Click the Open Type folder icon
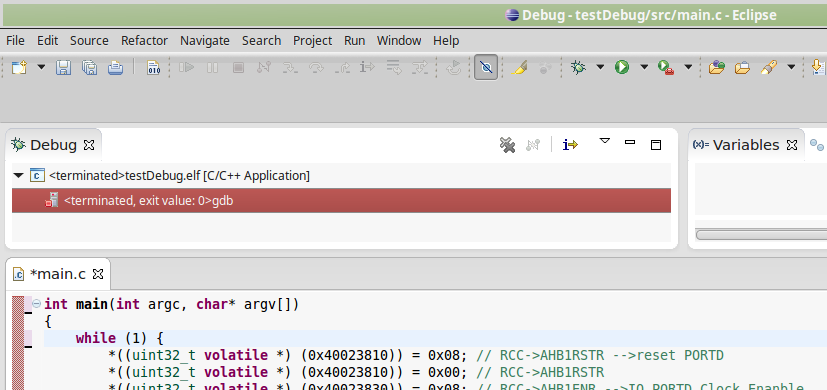Screen dimensions: 827x390 click(717, 68)
